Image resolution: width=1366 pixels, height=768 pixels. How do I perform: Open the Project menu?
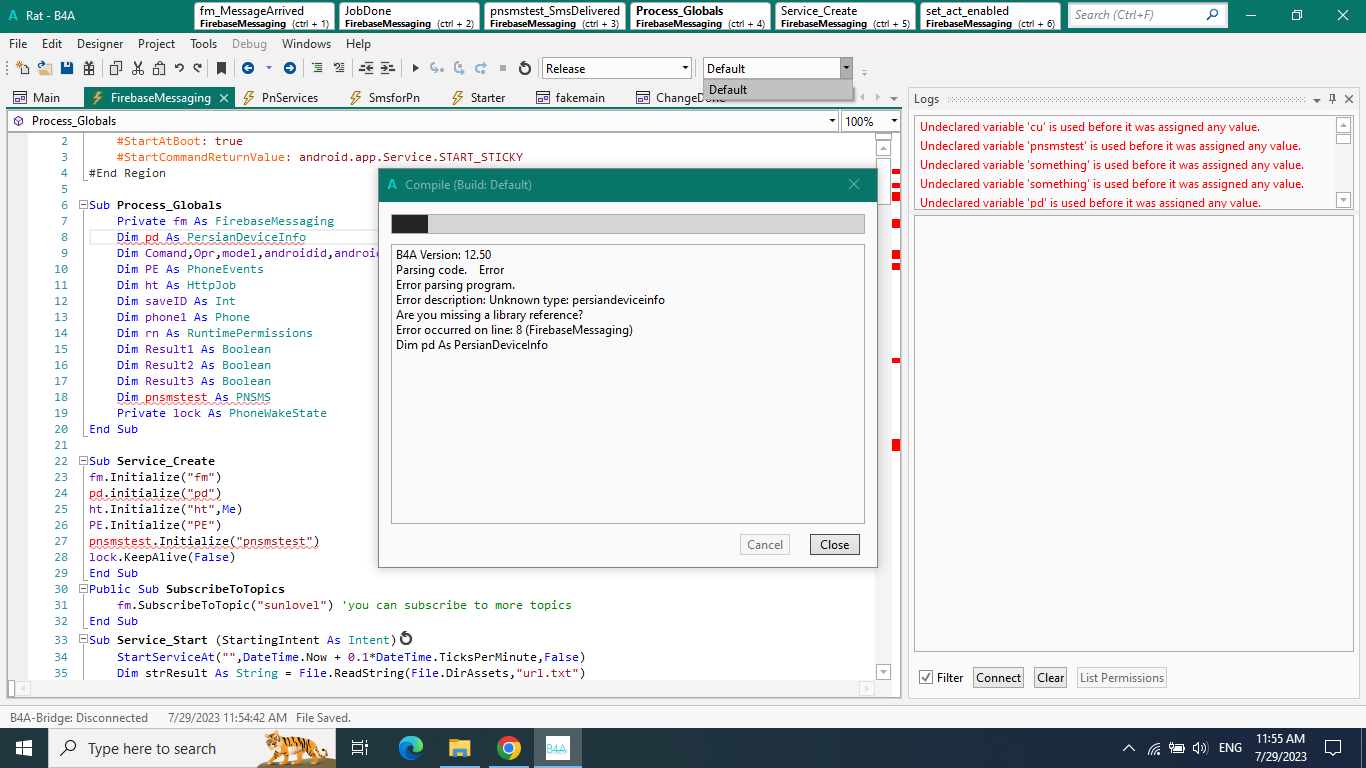pyautogui.click(x=156, y=44)
